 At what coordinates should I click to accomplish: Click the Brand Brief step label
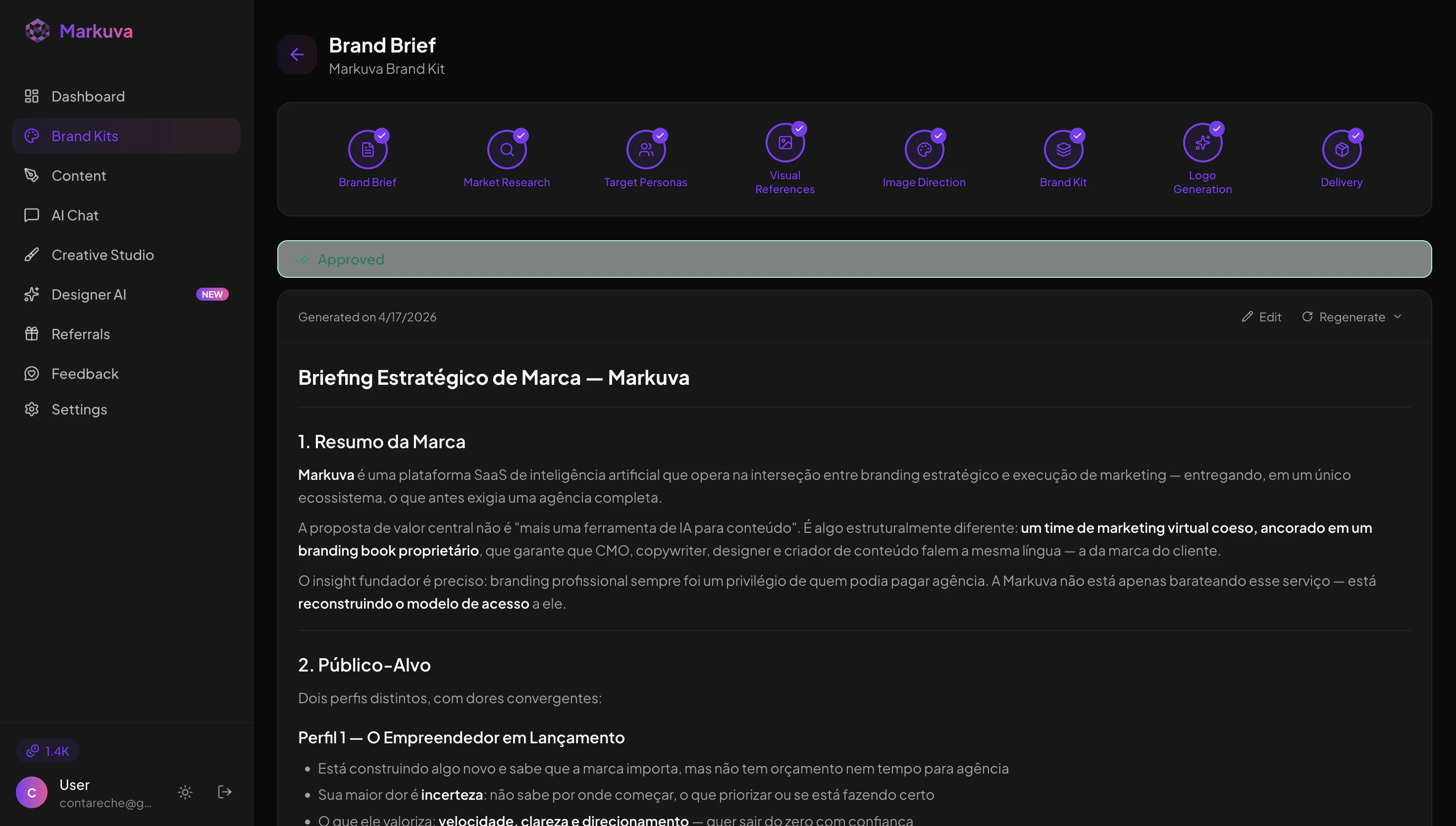tap(367, 182)
